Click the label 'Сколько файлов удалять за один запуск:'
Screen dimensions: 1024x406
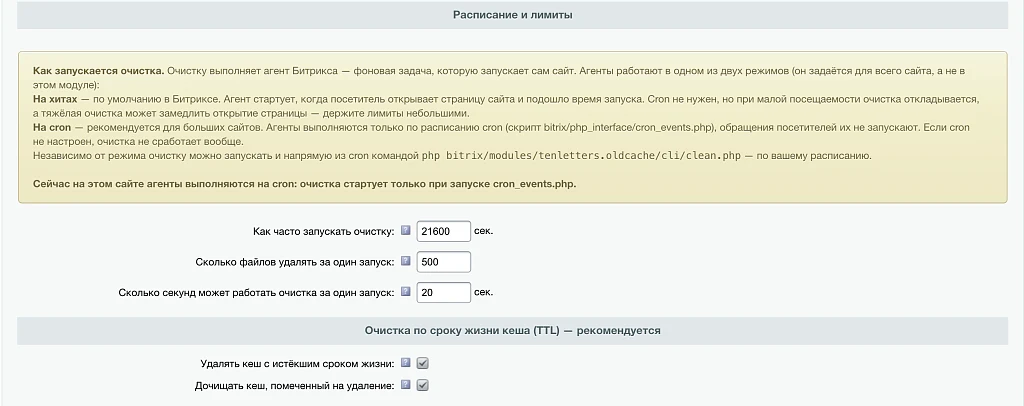[295, 262]
